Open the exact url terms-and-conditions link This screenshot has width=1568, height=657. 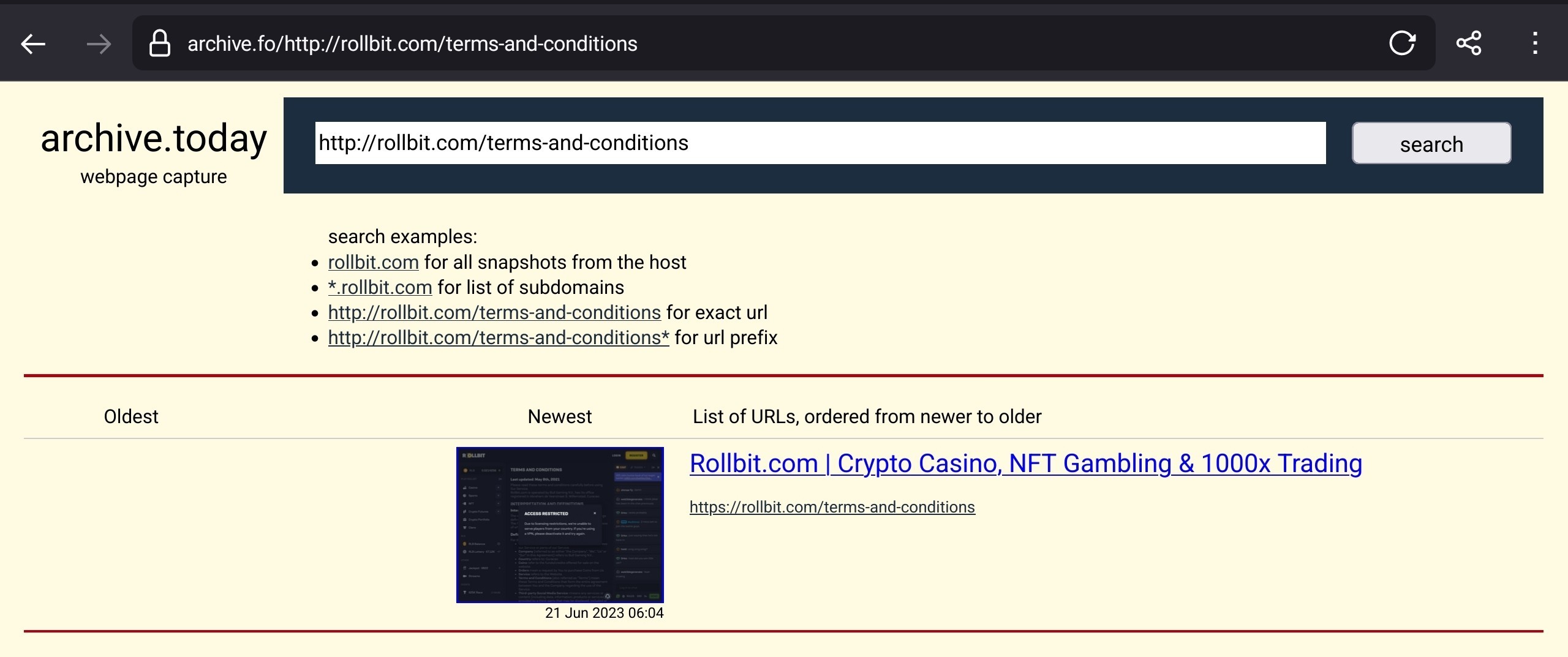click(494, 312)
